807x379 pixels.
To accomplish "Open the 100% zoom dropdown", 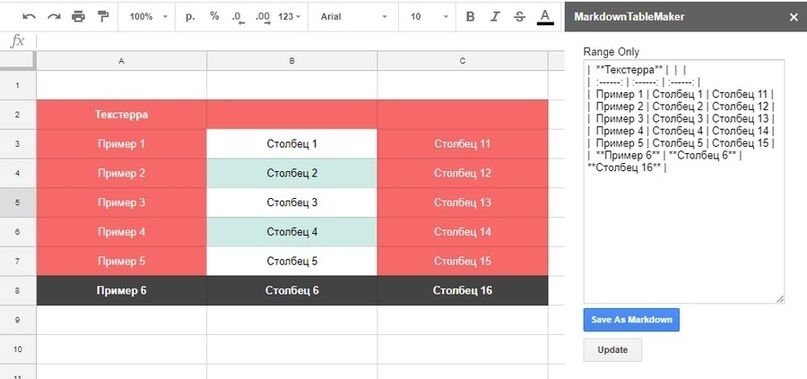I will pos(148,17).
